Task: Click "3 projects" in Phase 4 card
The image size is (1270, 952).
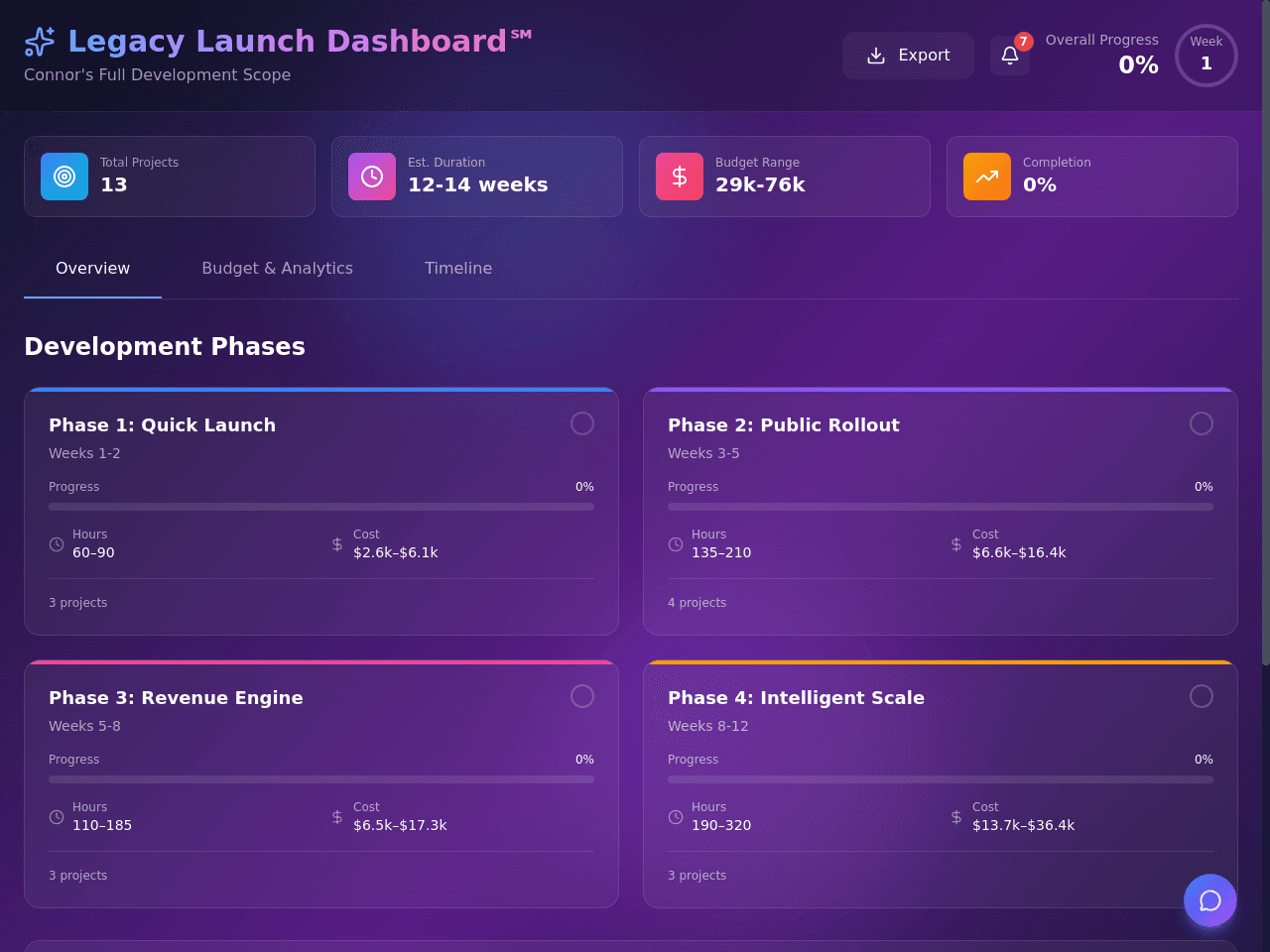Action: (x=697, y=876)
